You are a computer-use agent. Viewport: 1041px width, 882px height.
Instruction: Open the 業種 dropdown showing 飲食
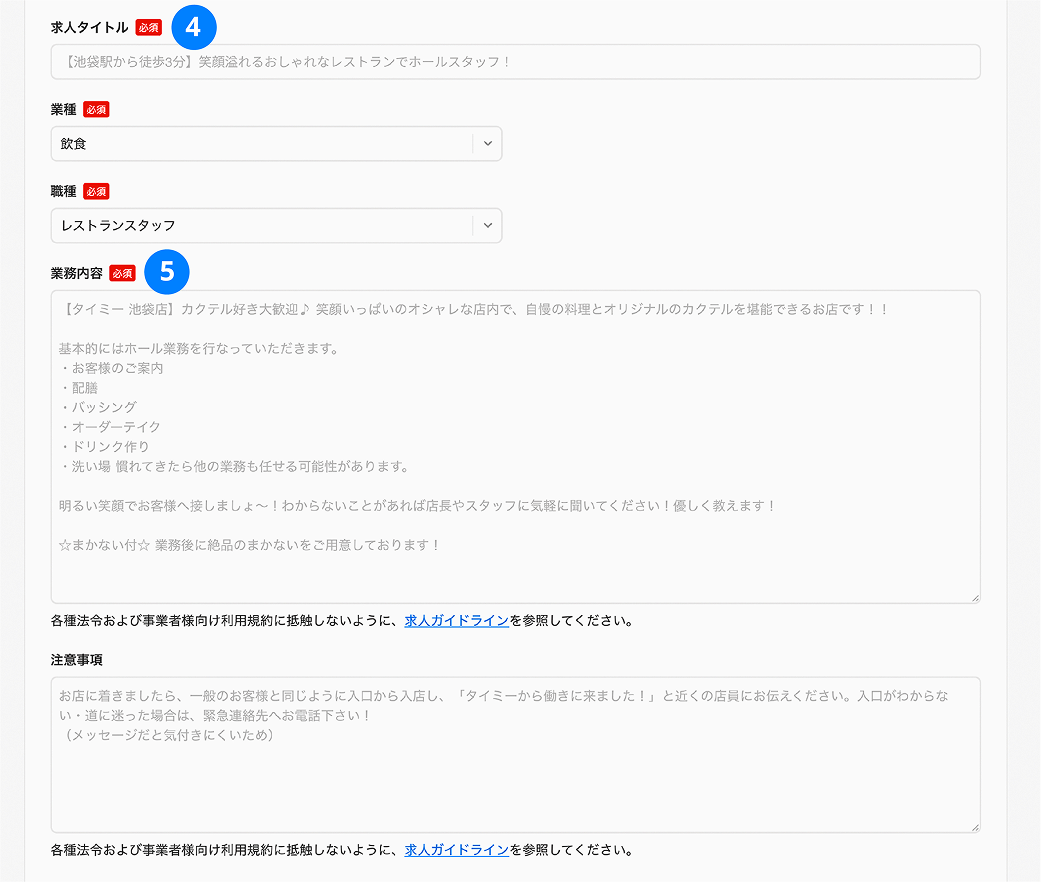[276, 144]
